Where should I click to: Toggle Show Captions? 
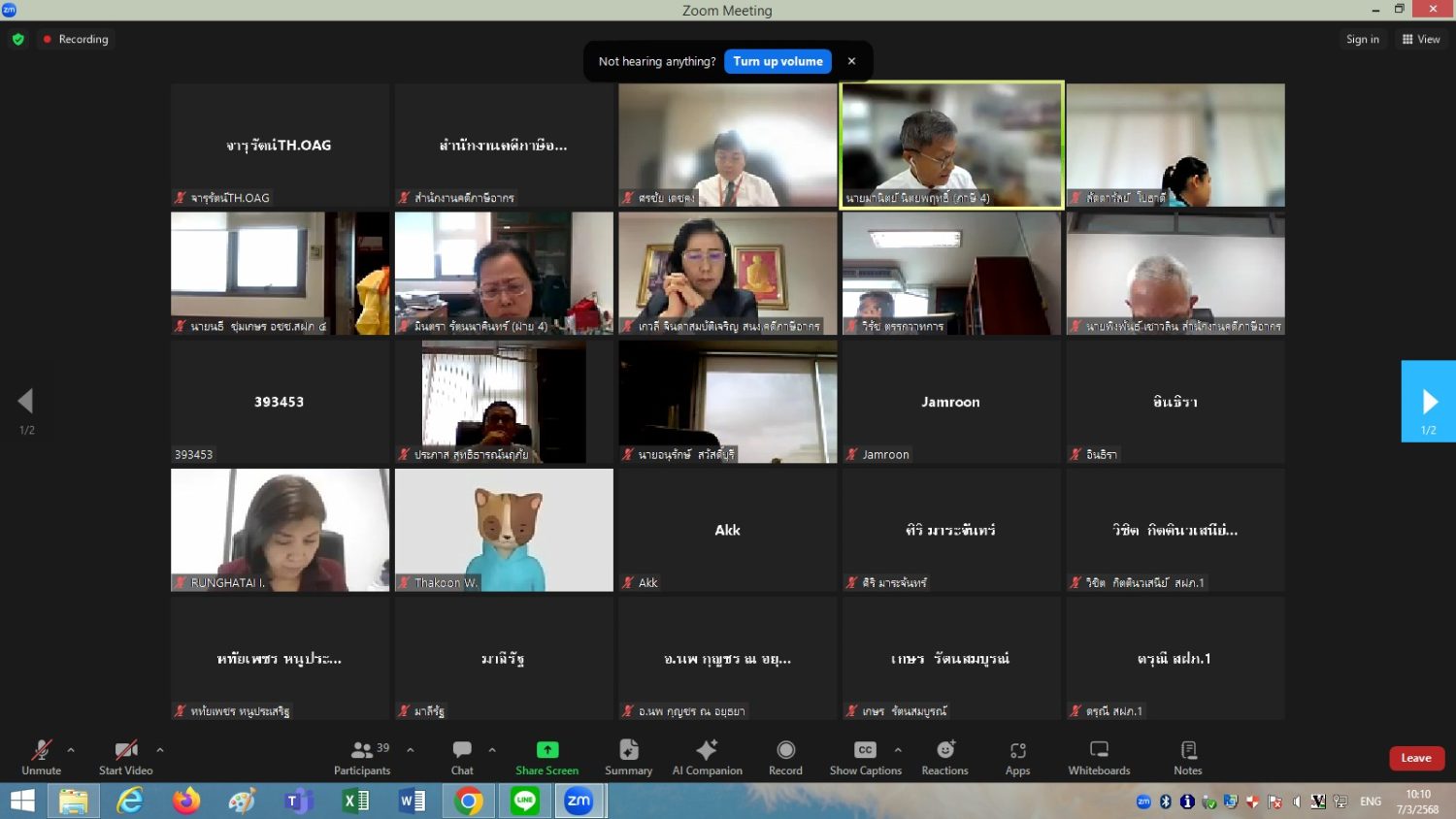tap(865, 757)
